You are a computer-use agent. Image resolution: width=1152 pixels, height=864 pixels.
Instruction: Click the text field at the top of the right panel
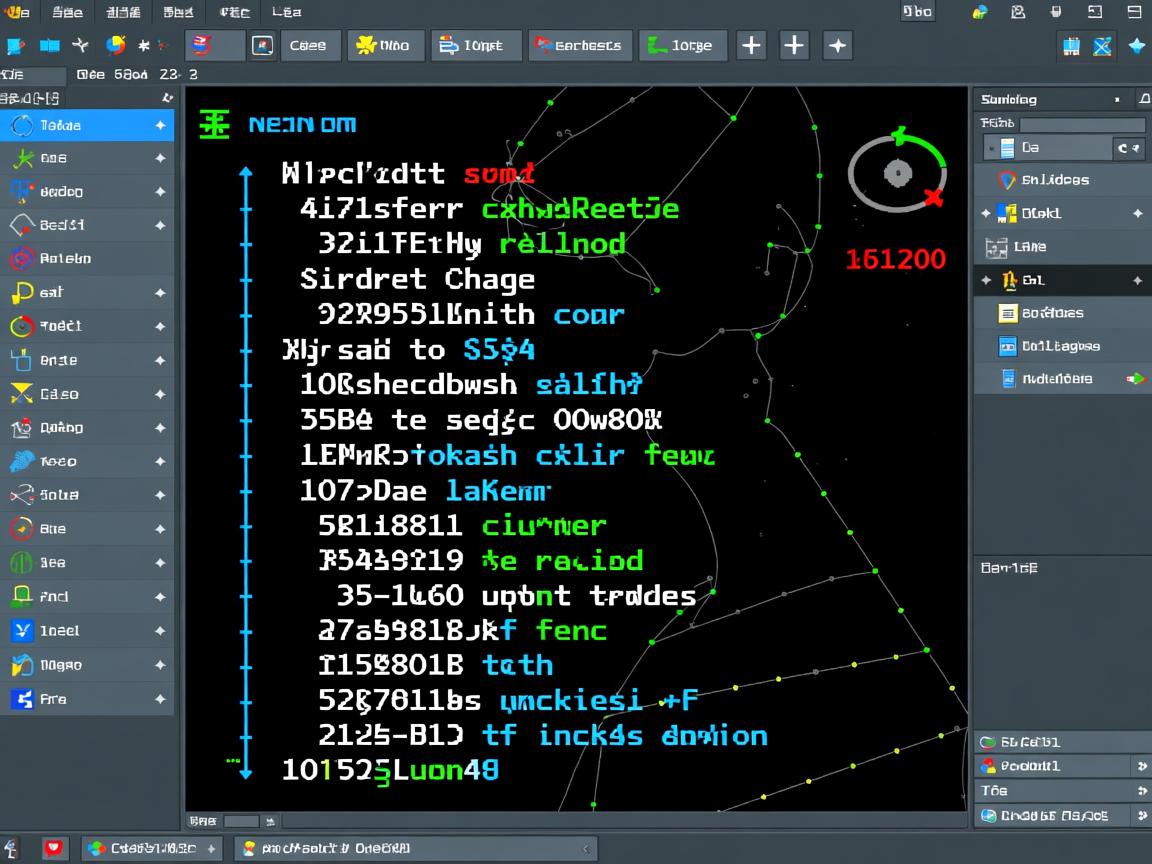(1080, 124)
